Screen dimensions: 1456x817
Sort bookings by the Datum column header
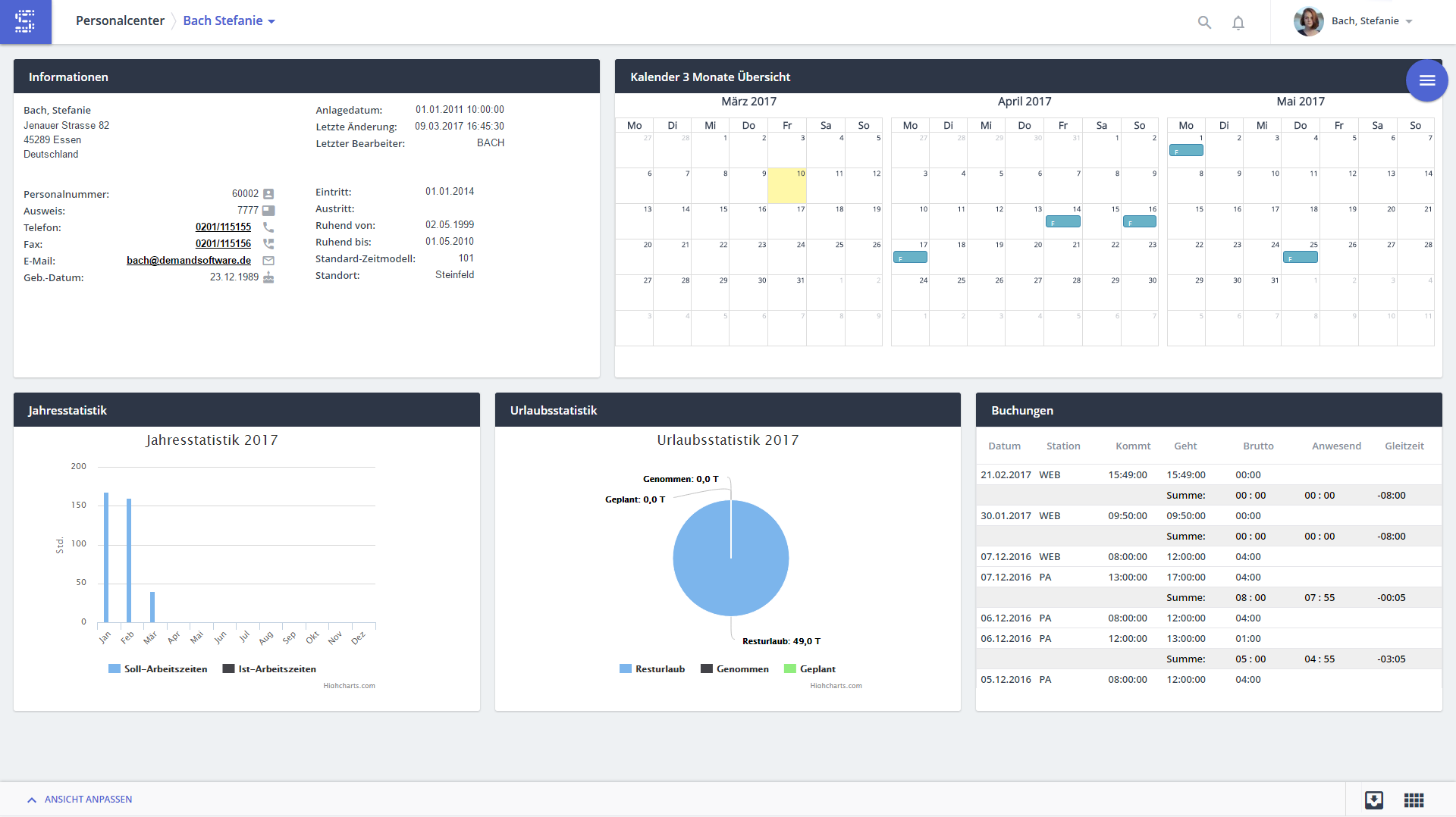tap(1004, 446)
